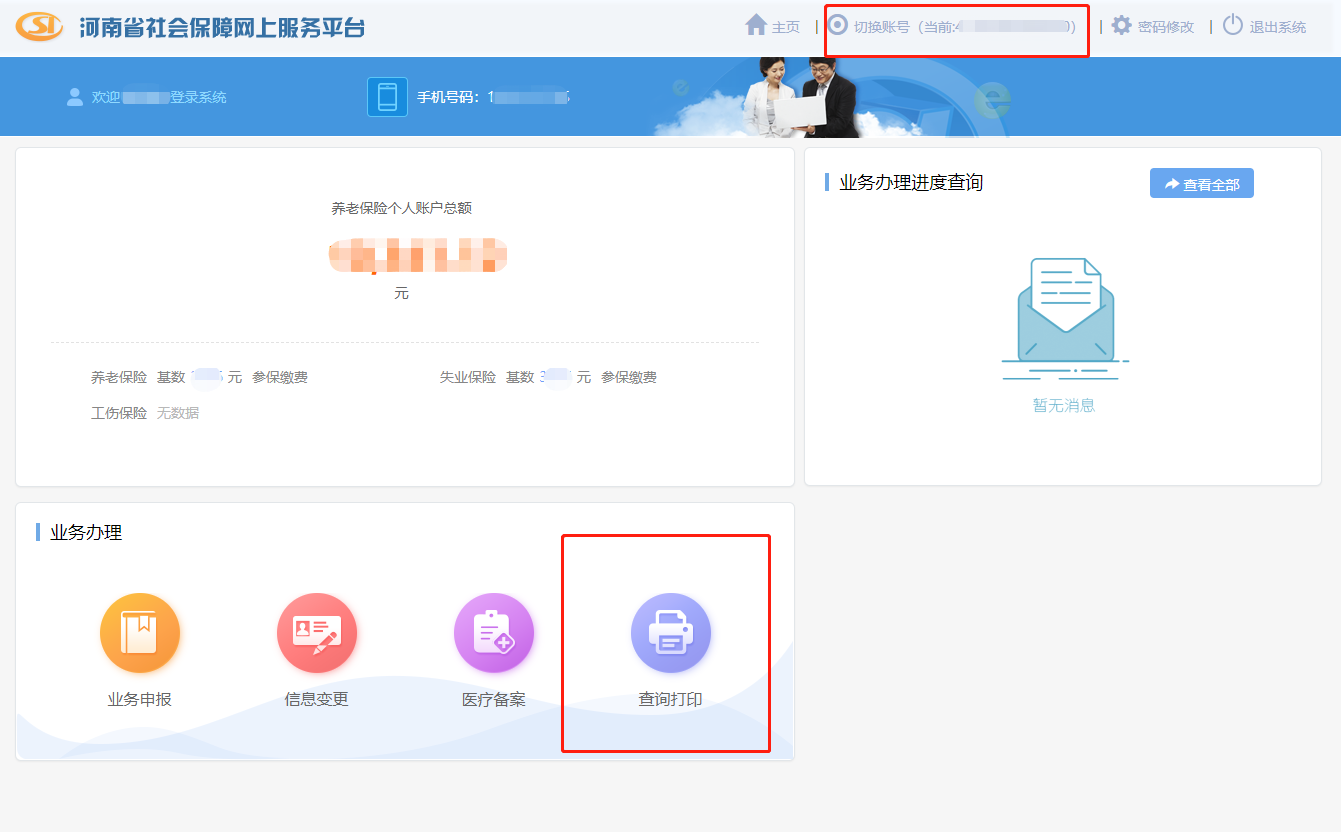The height and width of the screenshot is (832, 1341).
Task: Click the circular 切换账号 switch icon
Action: coord(838,25)
